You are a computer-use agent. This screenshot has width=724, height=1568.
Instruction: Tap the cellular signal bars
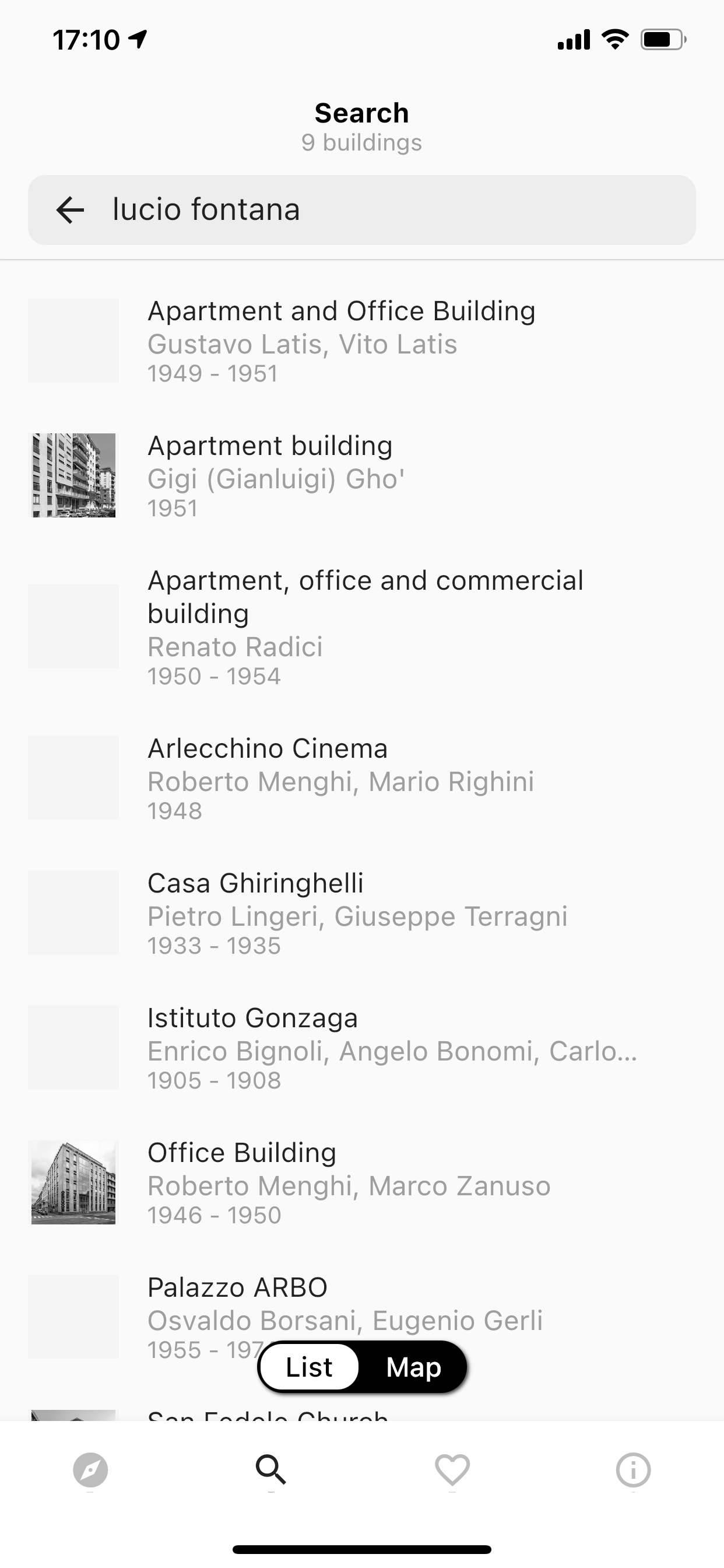tap(574, 40)
